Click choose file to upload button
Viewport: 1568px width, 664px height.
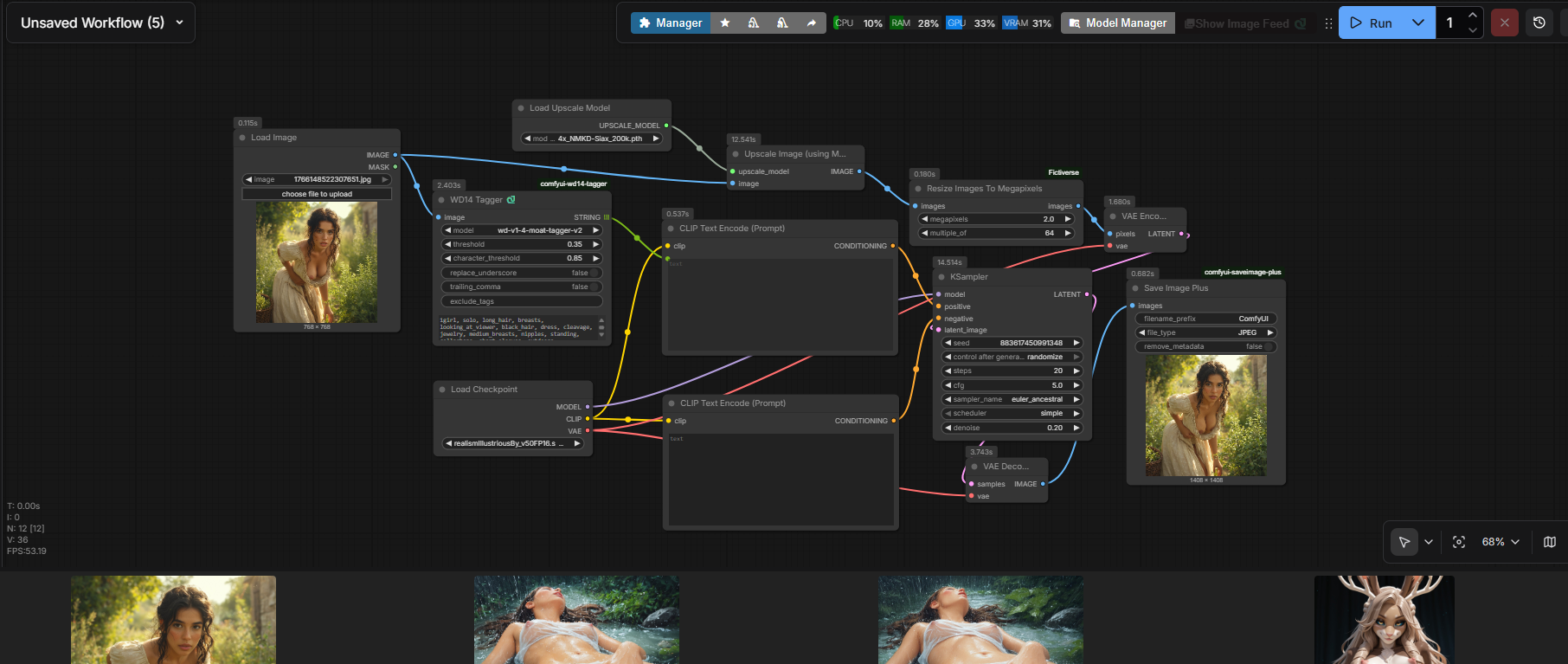click(317, 194)
